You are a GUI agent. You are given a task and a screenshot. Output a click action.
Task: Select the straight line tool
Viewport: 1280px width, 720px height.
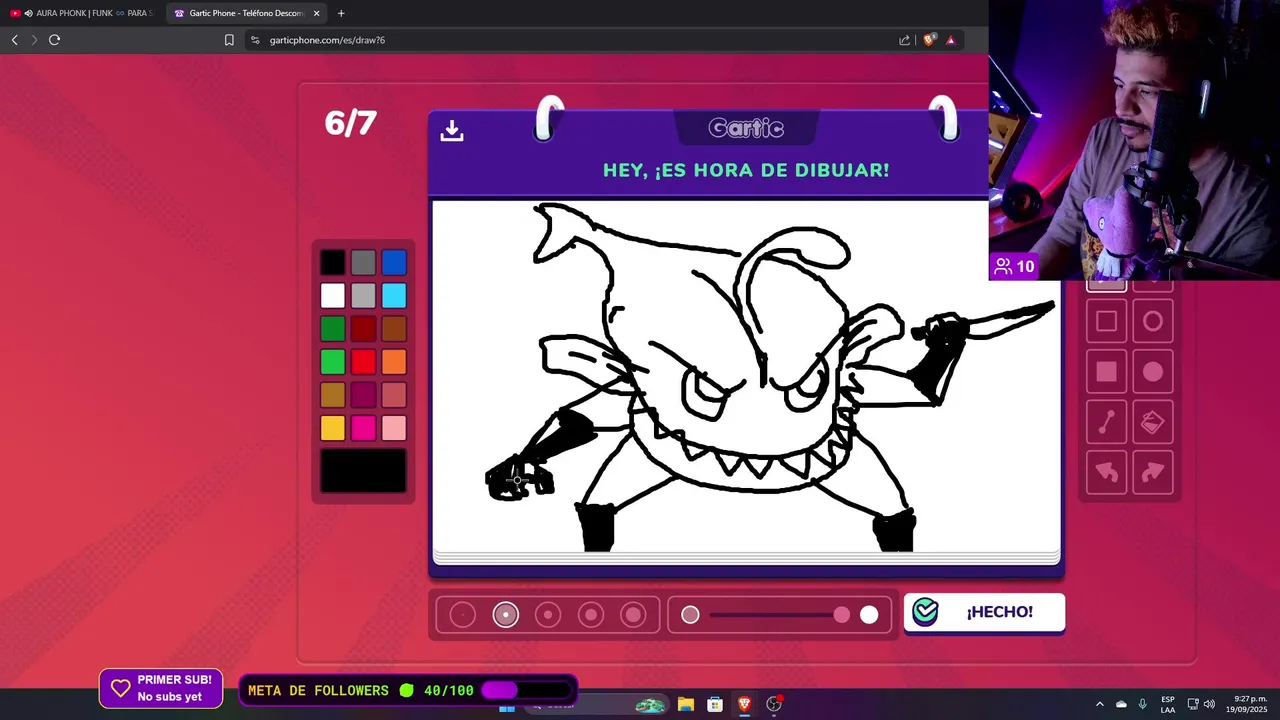pos(1106,423)
